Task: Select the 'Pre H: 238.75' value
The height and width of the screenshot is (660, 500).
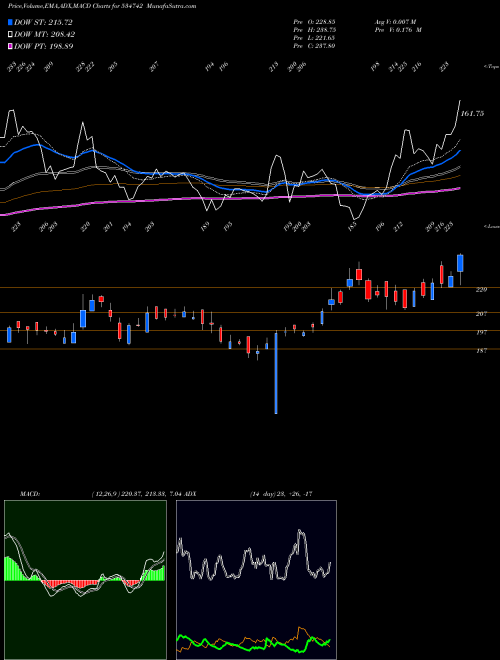Action: [x=314, y=29]
